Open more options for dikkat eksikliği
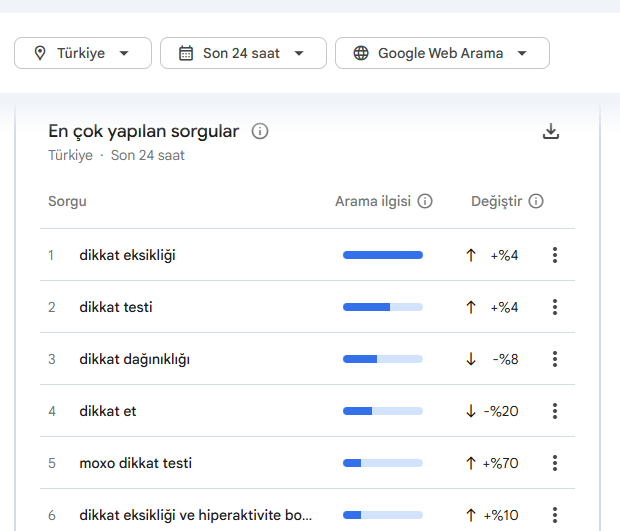The image size is (620, 531). pos(555,255)
